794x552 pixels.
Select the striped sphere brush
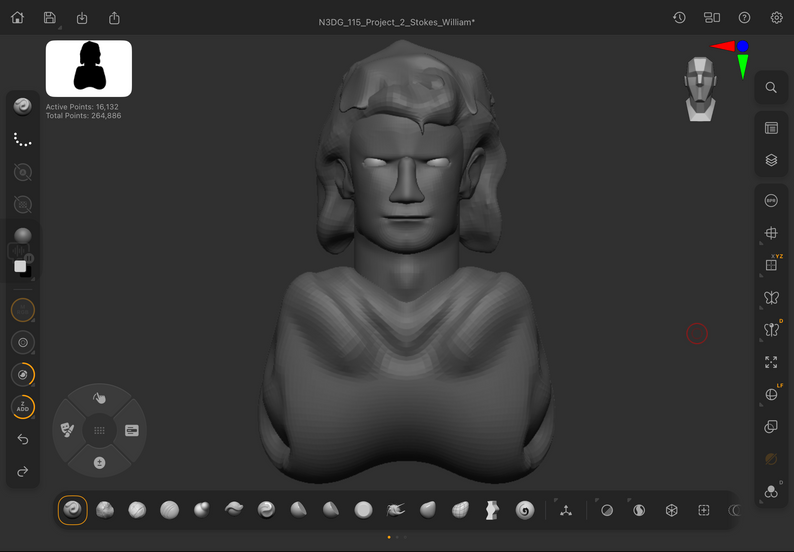(170, 510)
